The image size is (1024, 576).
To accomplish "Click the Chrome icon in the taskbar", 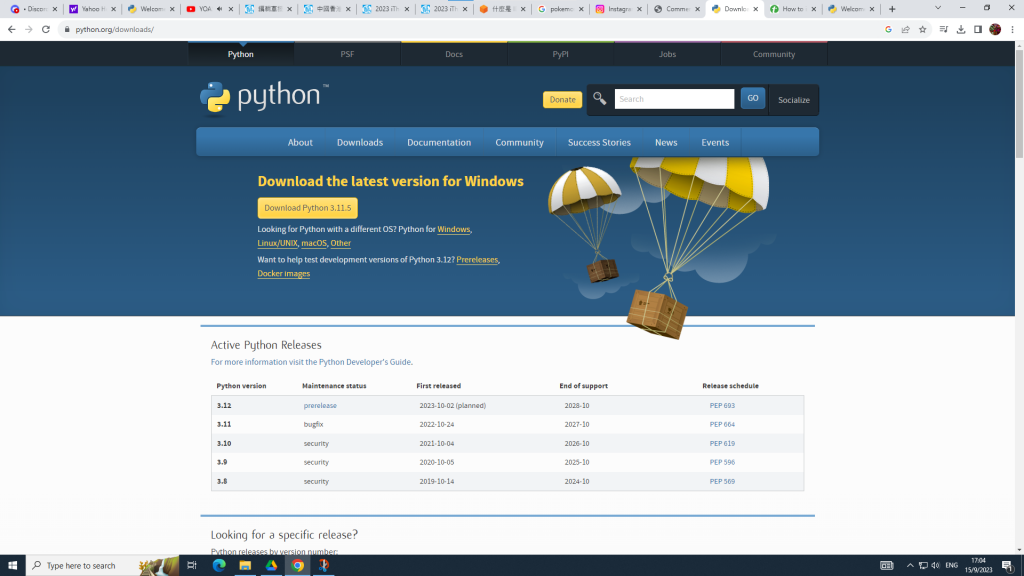I will [x=297, y=566].
